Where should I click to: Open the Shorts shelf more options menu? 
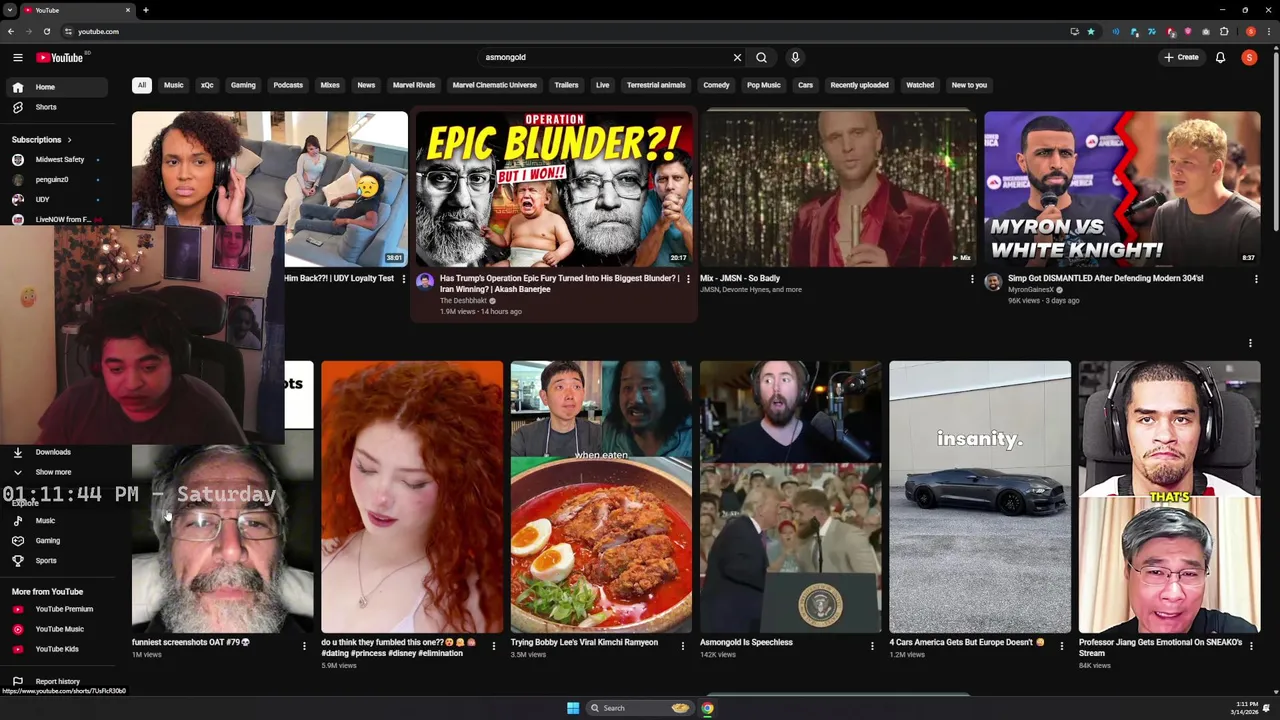click(1250, 343)
